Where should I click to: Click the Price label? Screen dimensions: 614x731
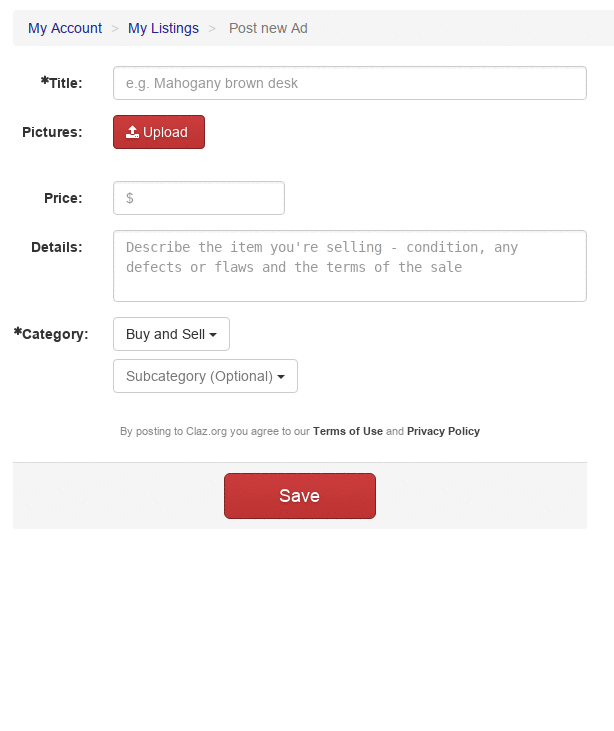point(63,198)
